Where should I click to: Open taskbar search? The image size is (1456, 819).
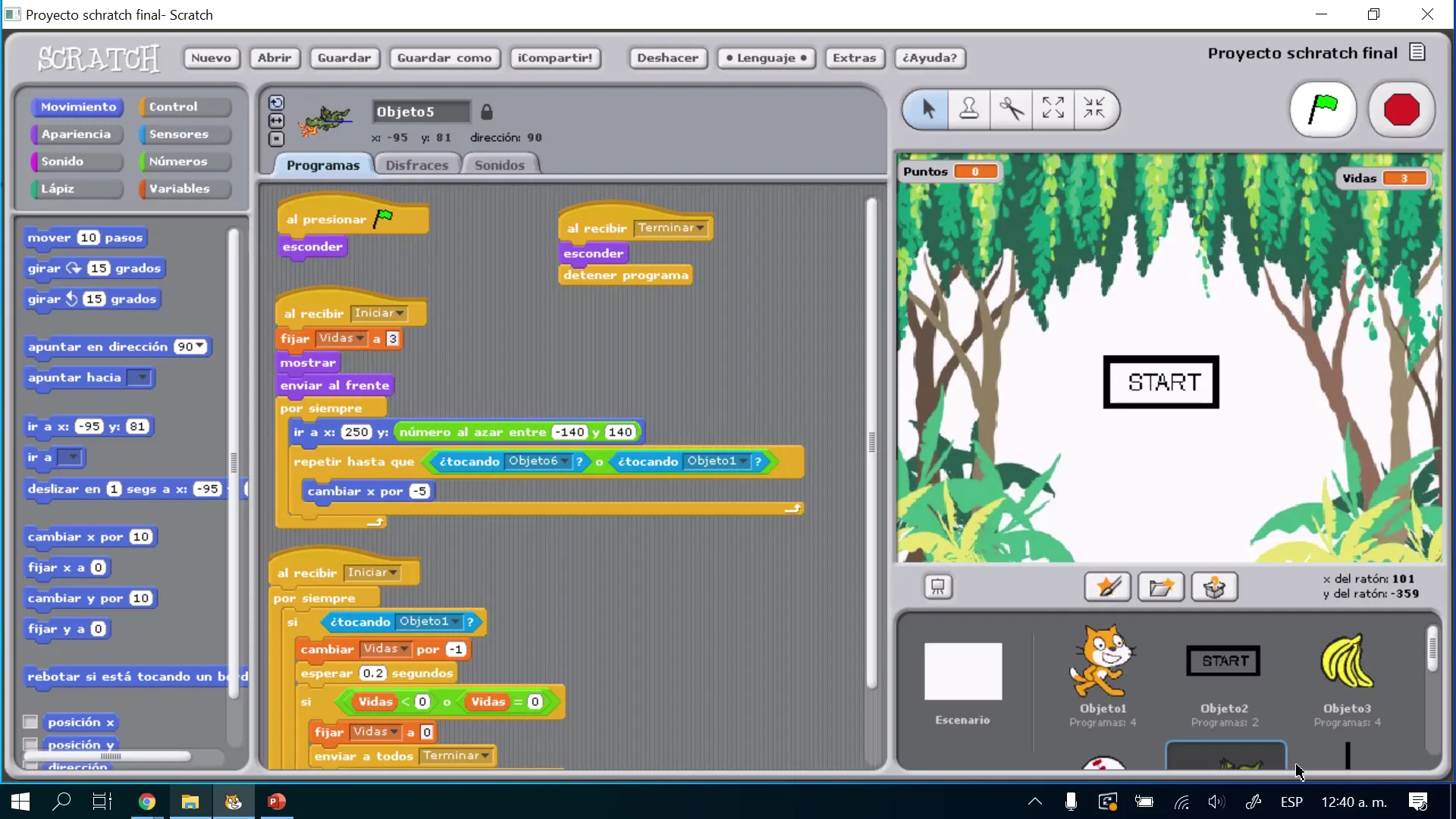pyautogui.click(x=61, y=802)
